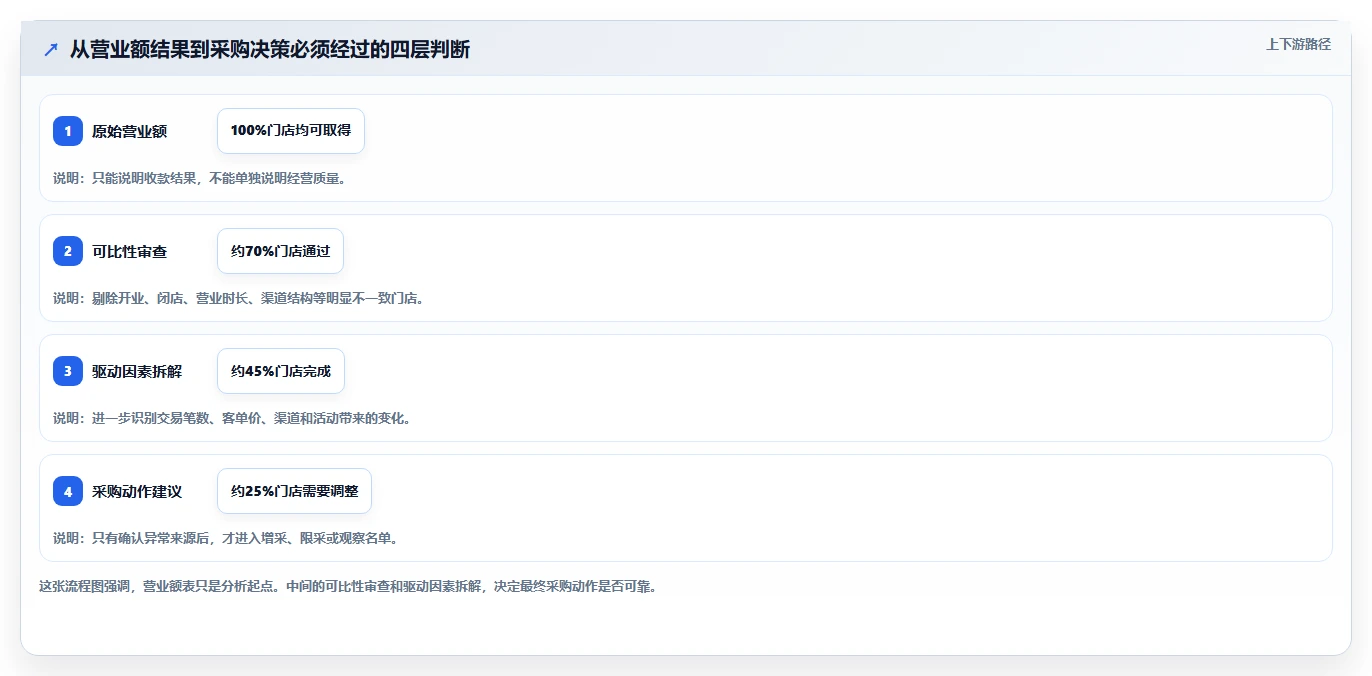The image size is (1372, 676).
Task: Click the note '只能说明收款结果，不能单独说明经营质量'
Action: click(199, 178)
